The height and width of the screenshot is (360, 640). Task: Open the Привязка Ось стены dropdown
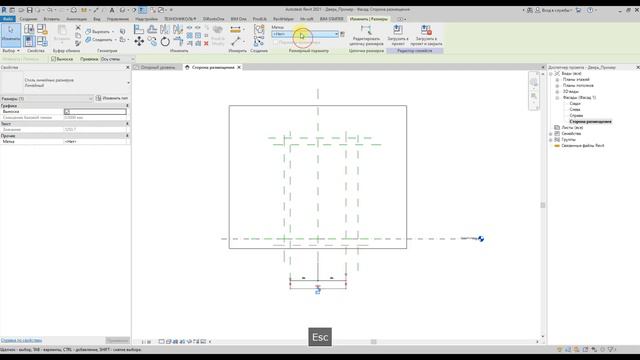[117, 59]
